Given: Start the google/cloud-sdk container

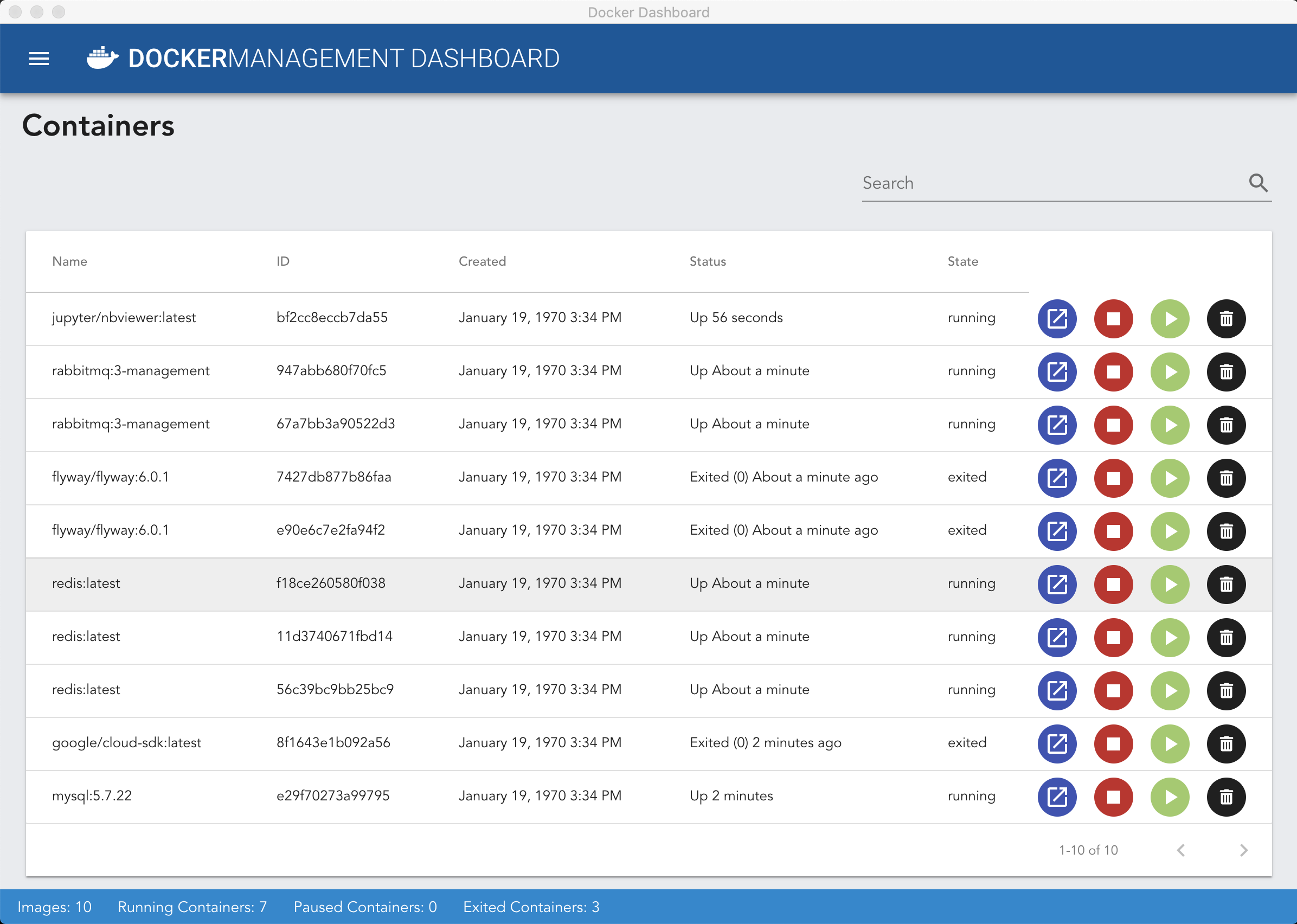Looking at the screenshot, I should coord(1170,743).
